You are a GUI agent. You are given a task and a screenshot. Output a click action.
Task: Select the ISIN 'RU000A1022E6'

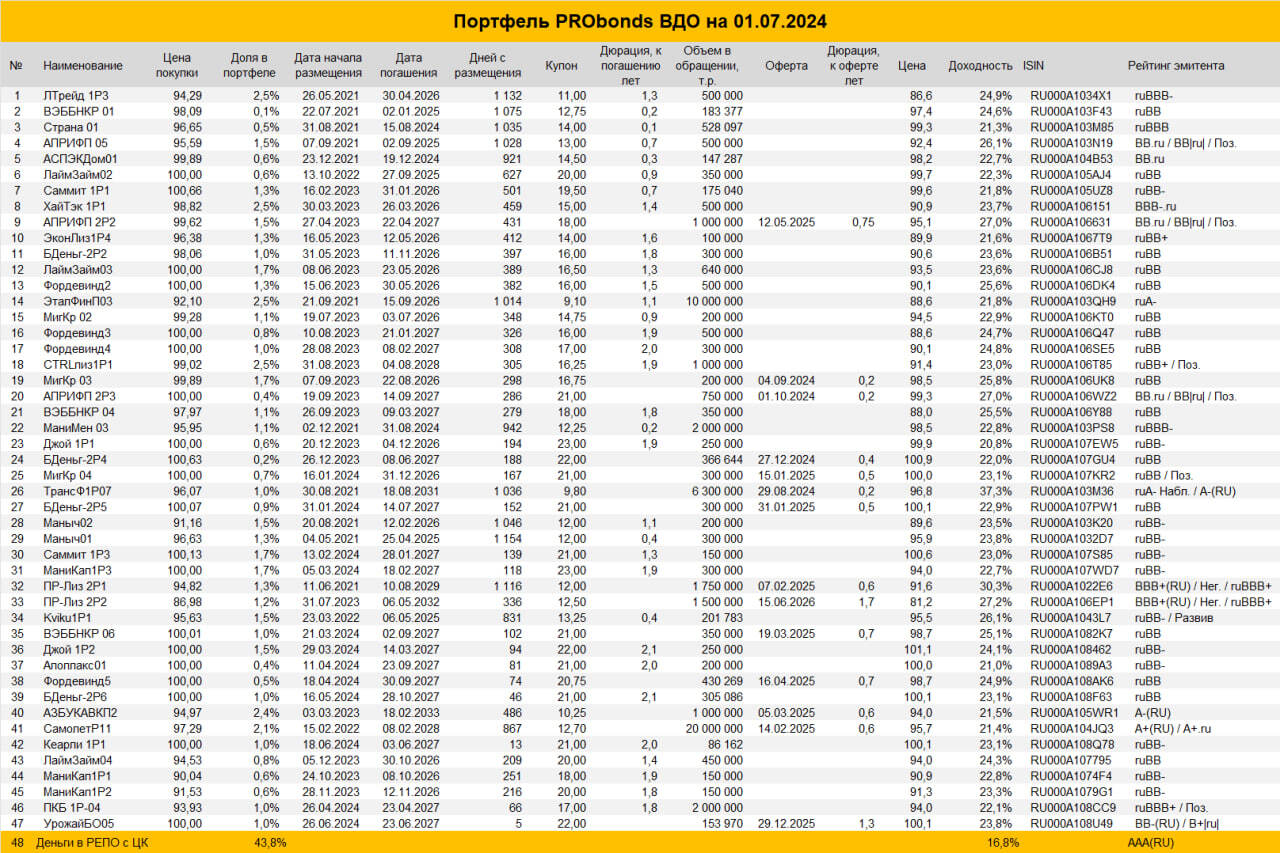[1071, 586]
